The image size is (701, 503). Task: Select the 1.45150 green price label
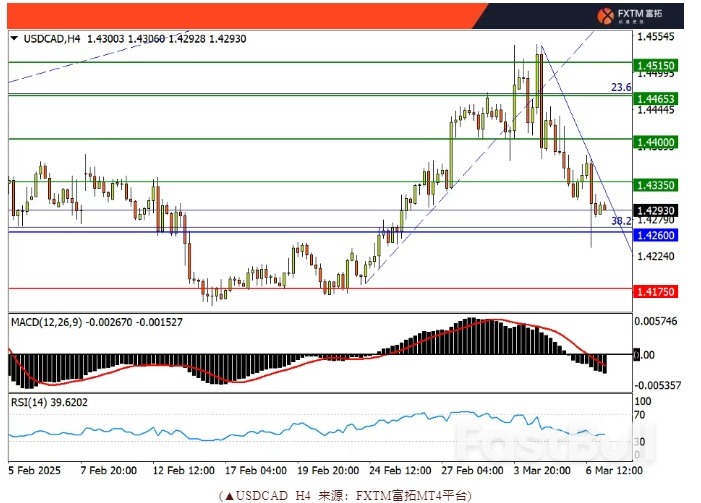coord(656,64)
